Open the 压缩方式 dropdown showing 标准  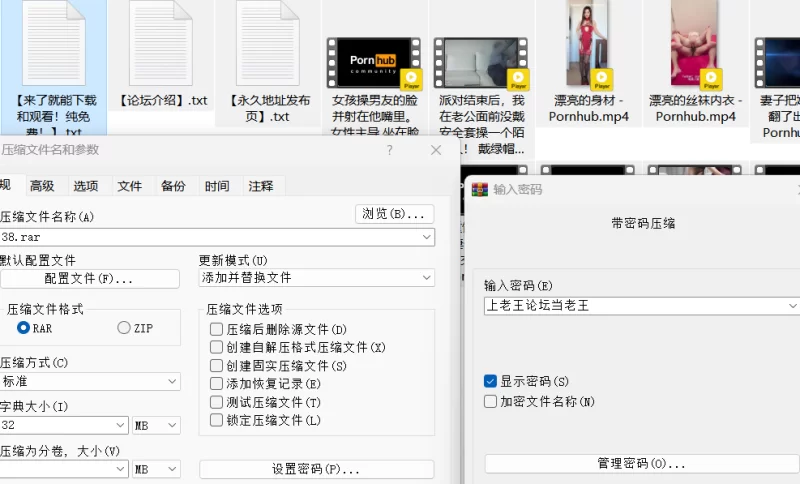tap(90, 381)
